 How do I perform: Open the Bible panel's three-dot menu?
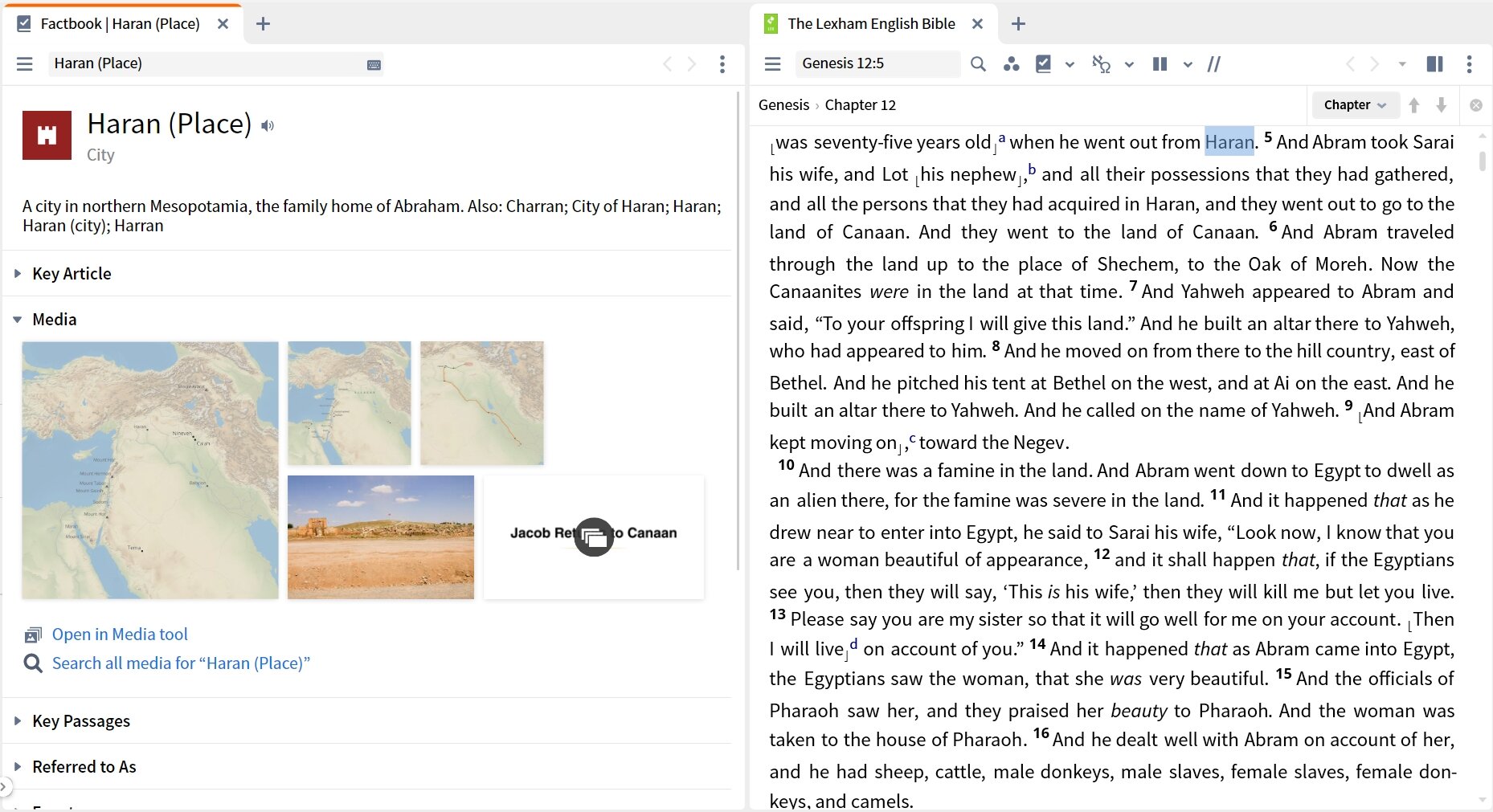(1471, 64)
